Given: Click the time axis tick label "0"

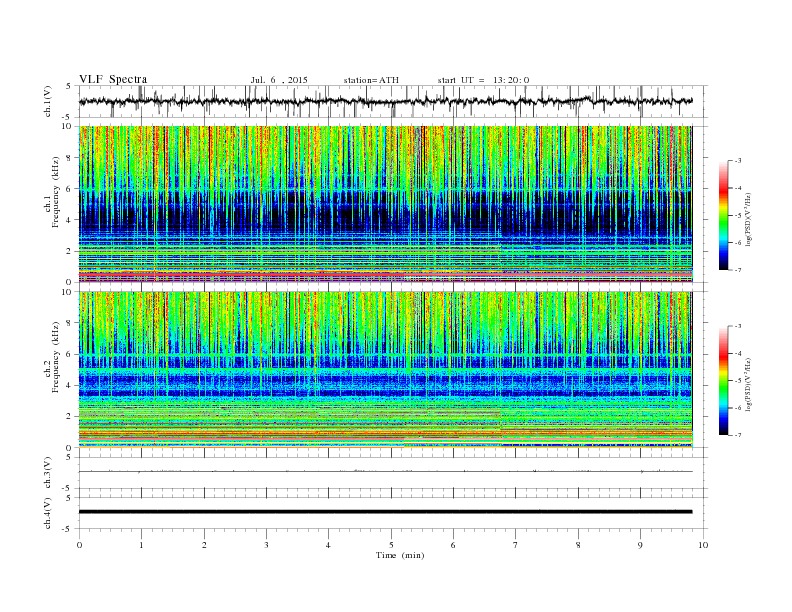Looking at the screenshot, I should [x=79, y=545].
